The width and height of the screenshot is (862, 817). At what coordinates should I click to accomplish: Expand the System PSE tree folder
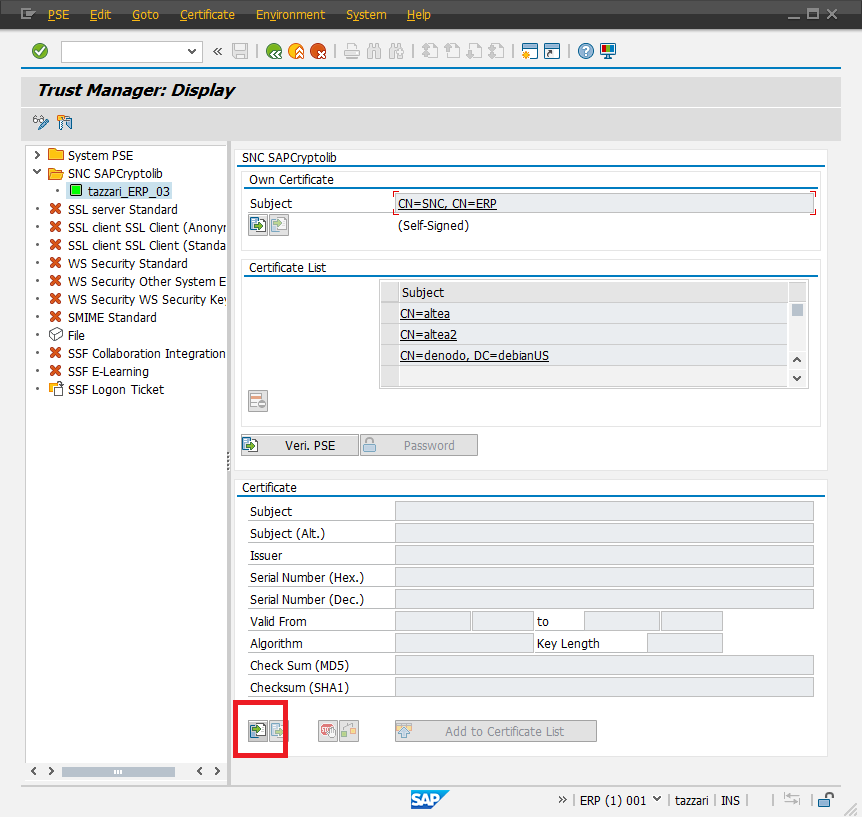pos(37,155)
